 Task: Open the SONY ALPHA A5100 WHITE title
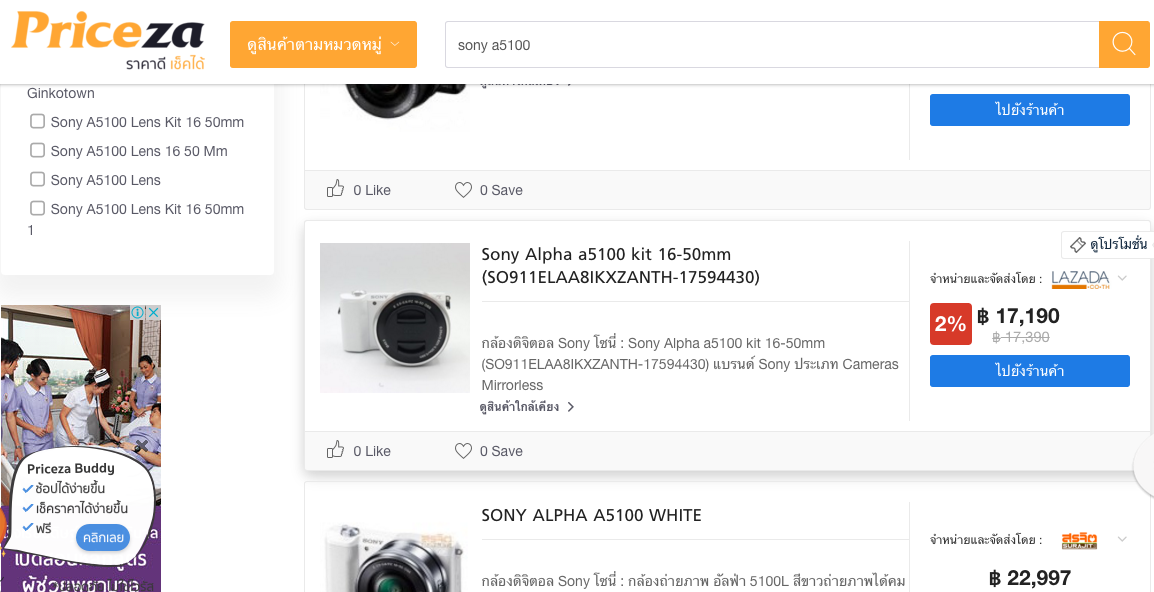coord(592,515)
